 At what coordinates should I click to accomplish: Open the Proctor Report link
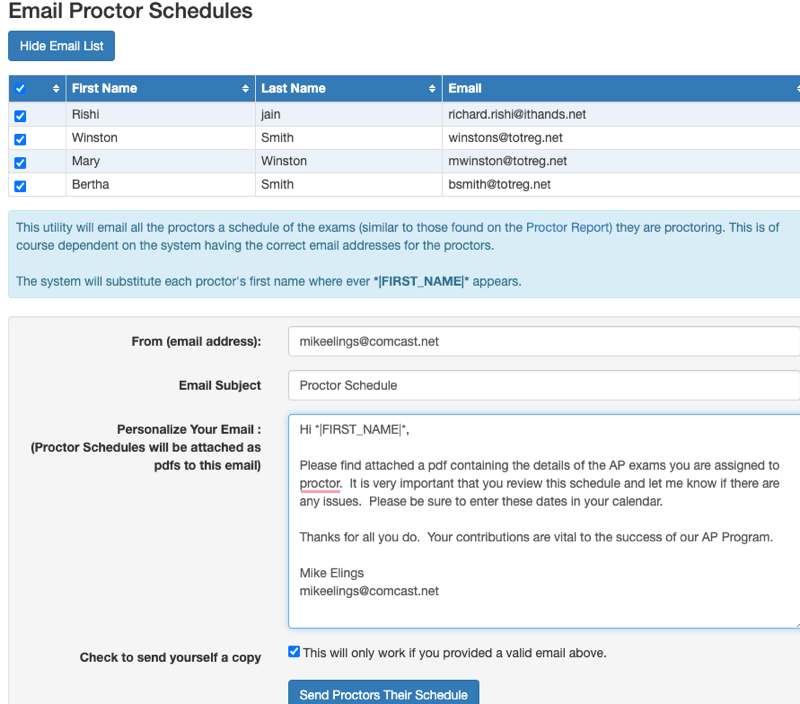[x=569, y=228]
